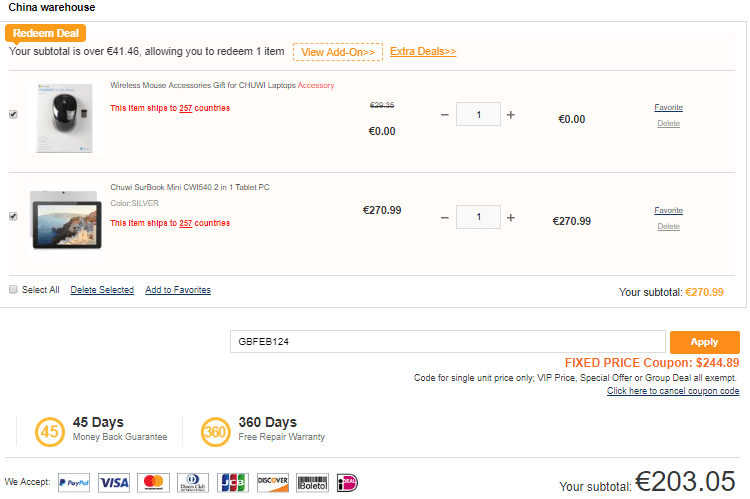Click the Diners Club icon
The image size is (750, 499).
coord(193,482)
